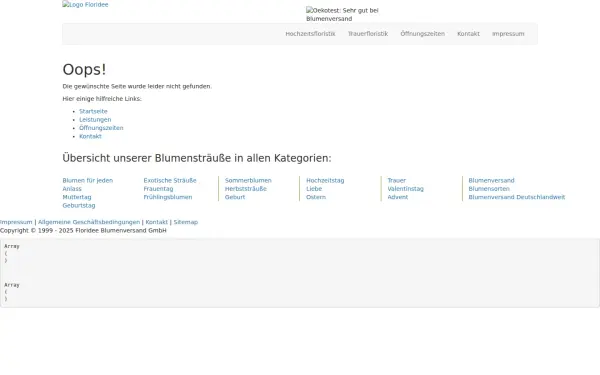Open Sitemap in the footer
This screenshot has width=600, height=375.
click(186, 222)
